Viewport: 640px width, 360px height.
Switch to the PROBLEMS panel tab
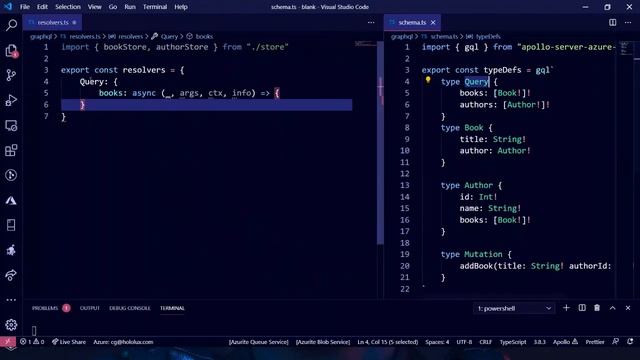(45, 308)
